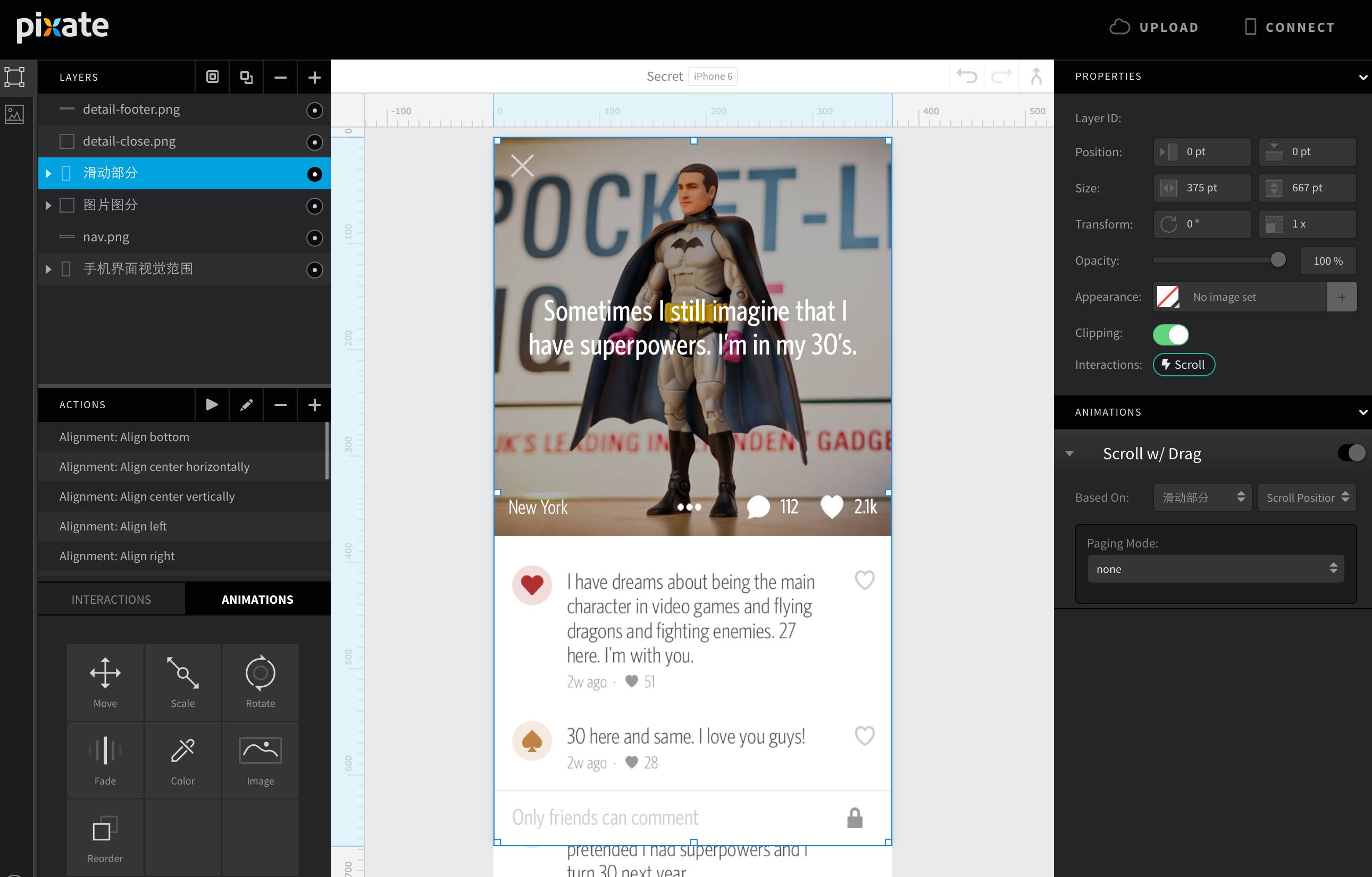1372x877 pixels.
Task: Click the width size field
Action: (x=1202, y=187)
